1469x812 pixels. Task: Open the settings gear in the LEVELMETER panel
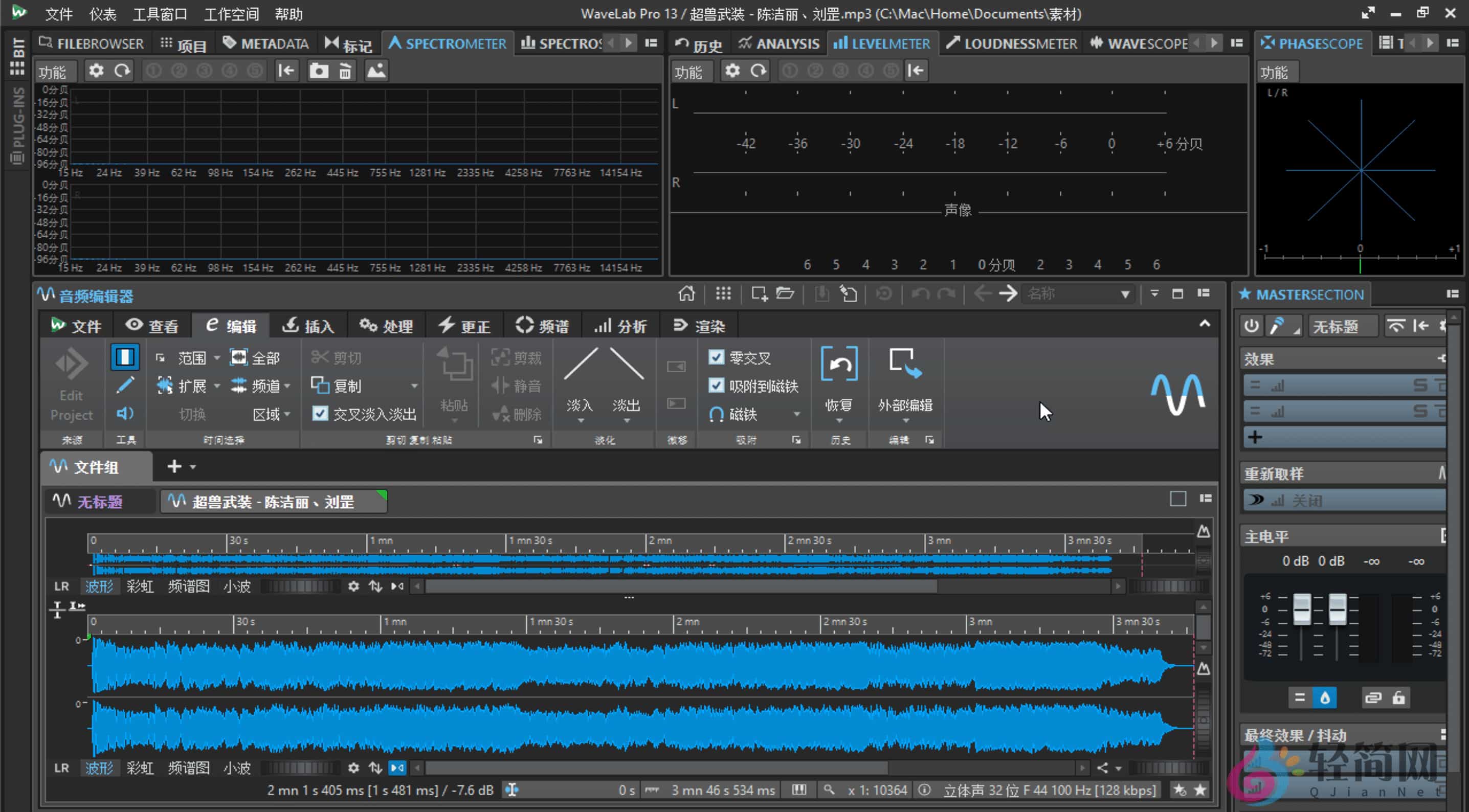pos(732,70)
